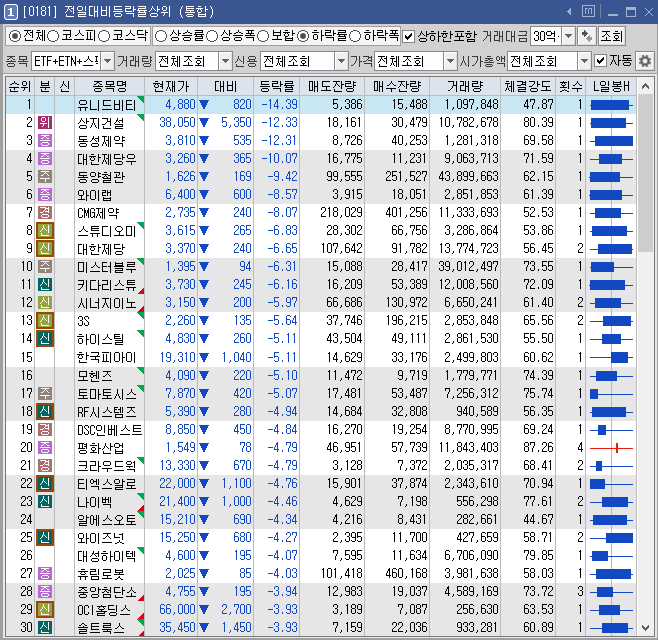Sort by 등락률 column header
This screenshot has height=640, width=658.
[277, 86]
